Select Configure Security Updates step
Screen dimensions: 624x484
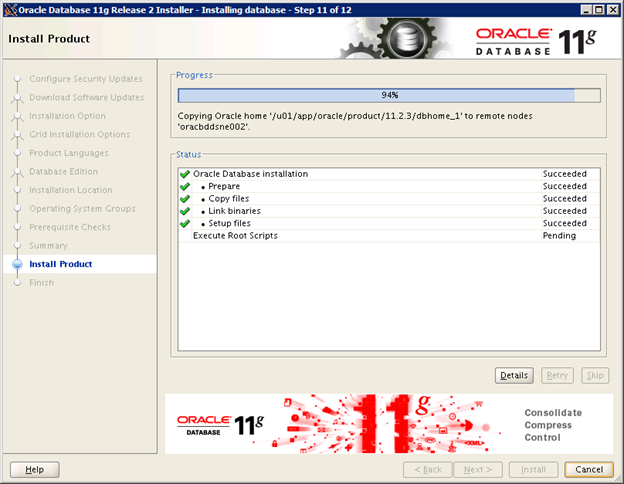pyautogui.click(x=86, y=79)
